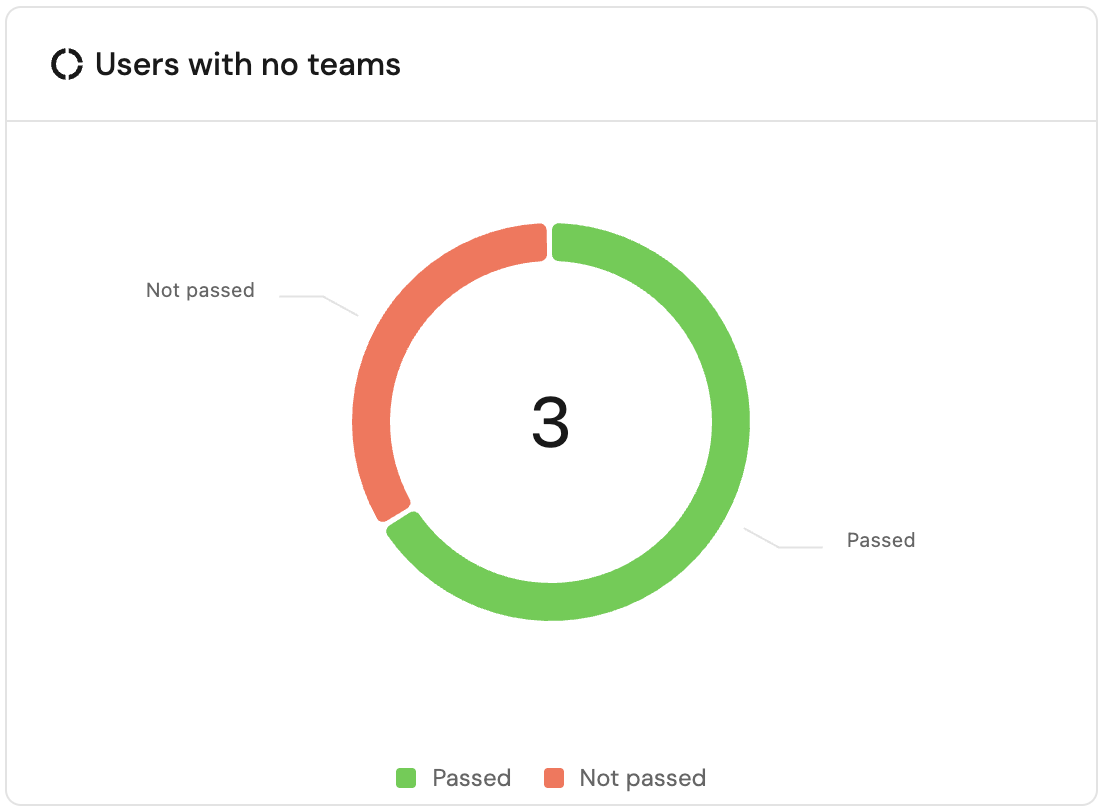Click the top gap between donut segments

coord(550,242)
